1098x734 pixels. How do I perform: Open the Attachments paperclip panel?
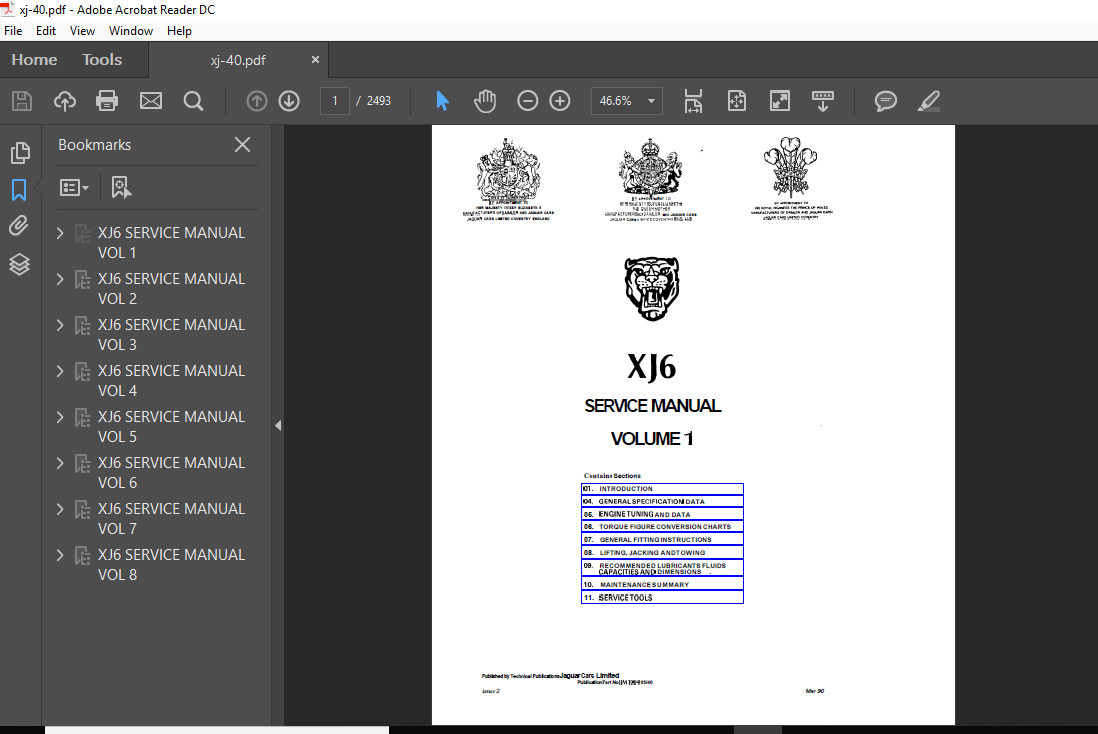[x=19, y=226]
